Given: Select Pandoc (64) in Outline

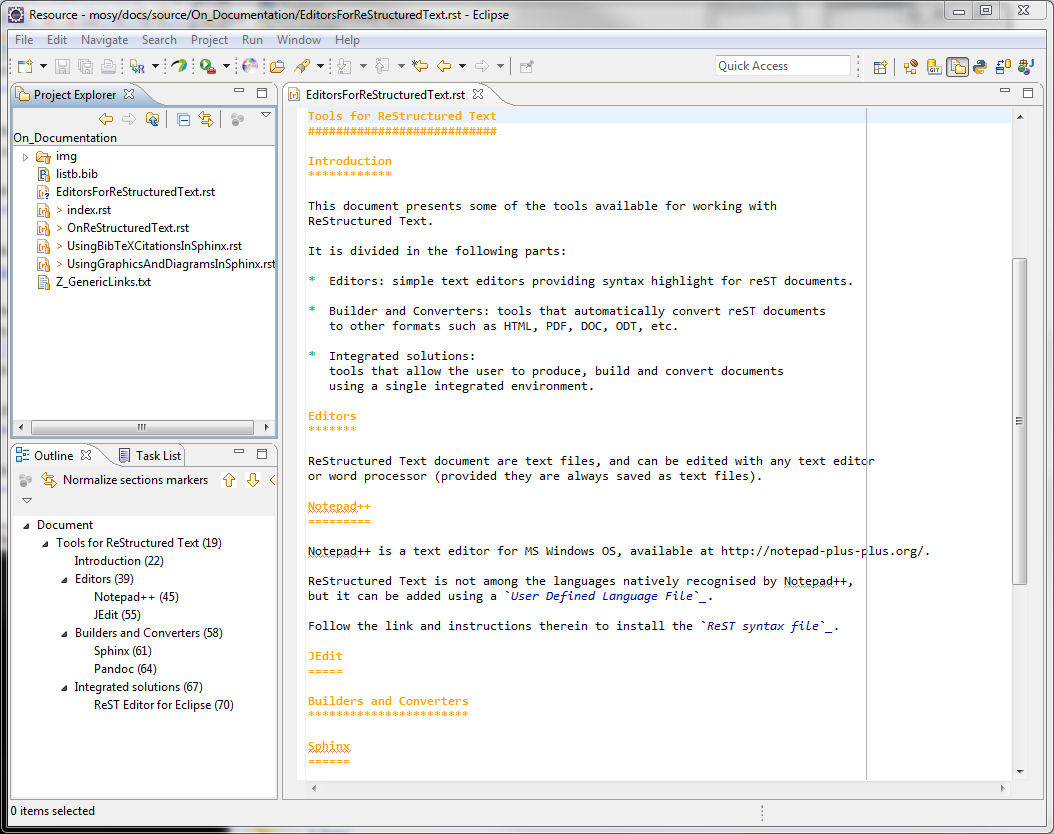Looking at the screenshot, I should tap(125, 669).
